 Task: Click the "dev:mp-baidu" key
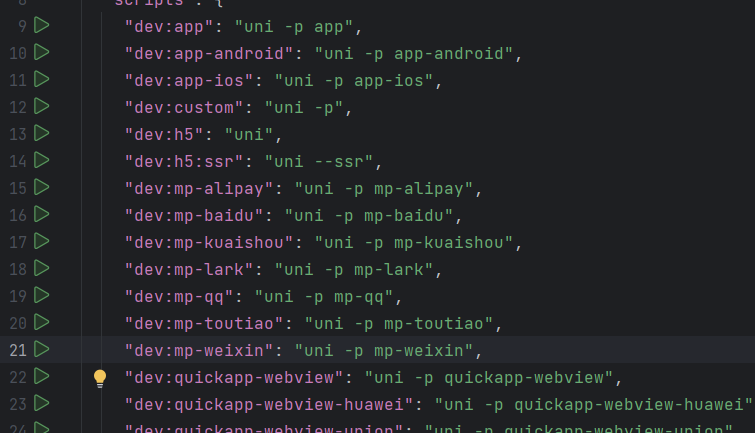194,216
